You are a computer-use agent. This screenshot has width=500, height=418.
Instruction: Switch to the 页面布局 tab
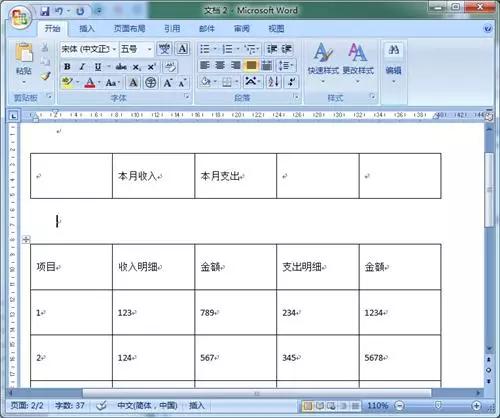[129, 29]
